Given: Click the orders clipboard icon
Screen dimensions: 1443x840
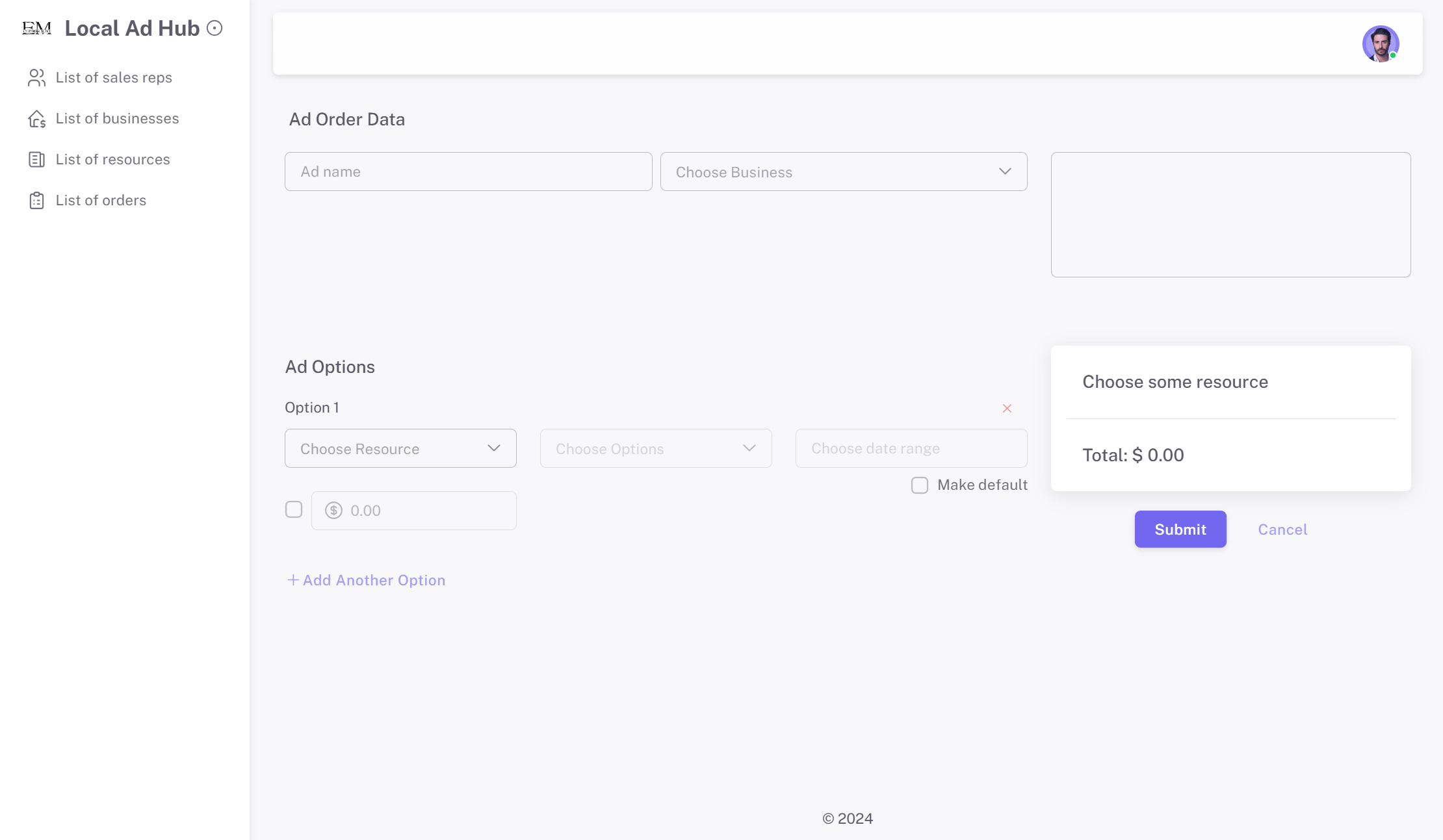Looking at the screenshot, I should point(37,200).
